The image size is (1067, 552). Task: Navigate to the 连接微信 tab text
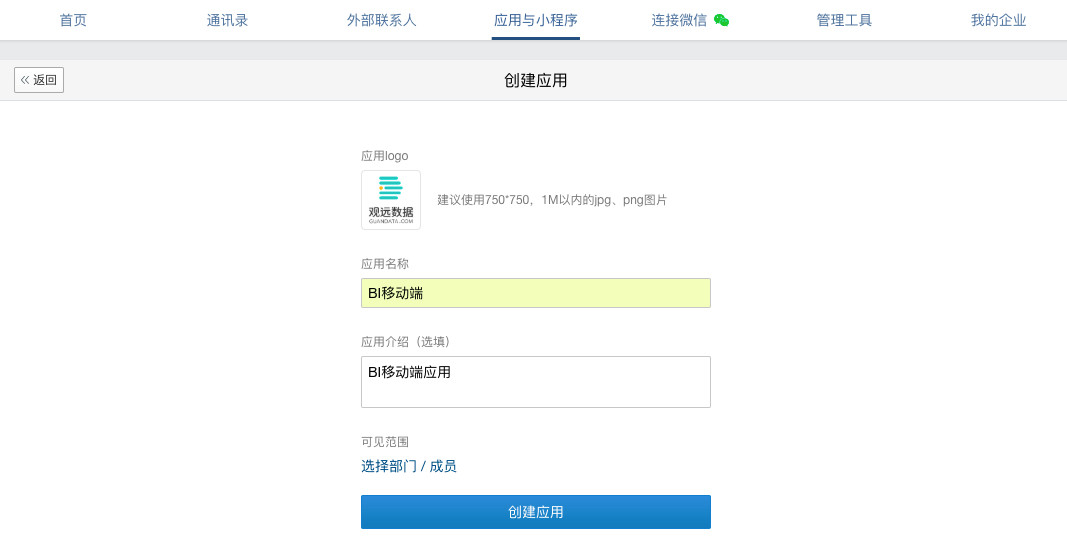[x=679, y=20]
